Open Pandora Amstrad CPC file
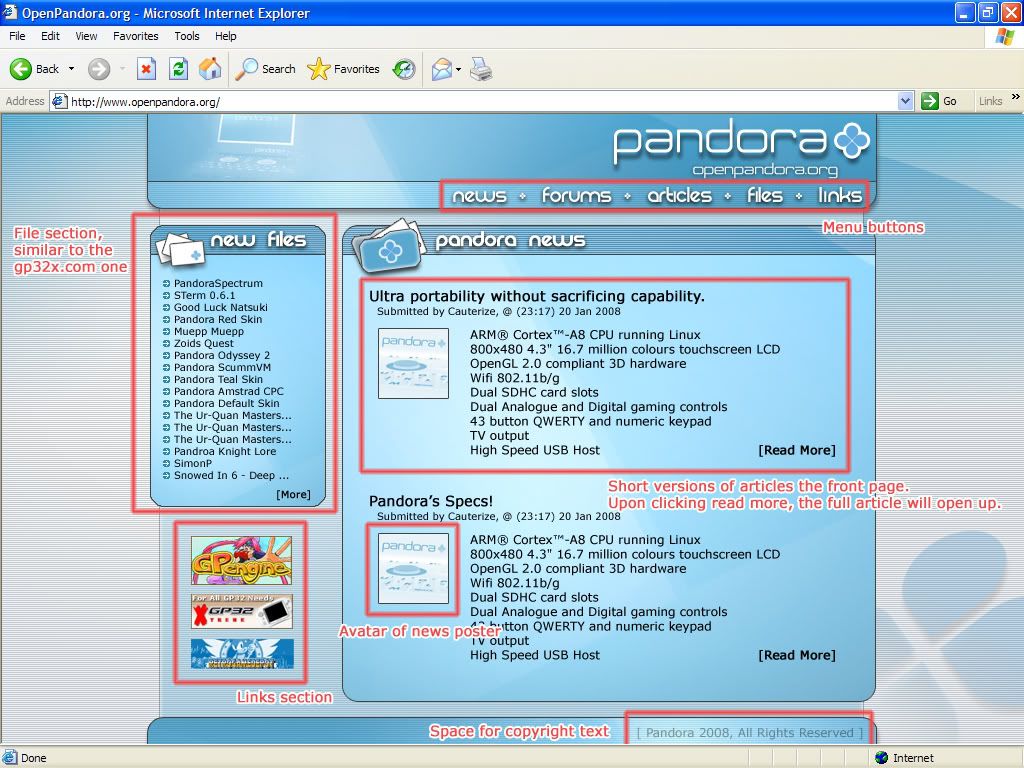Image resolution: width=1024 pixels, height=768 pixels. tap(229, 391)
